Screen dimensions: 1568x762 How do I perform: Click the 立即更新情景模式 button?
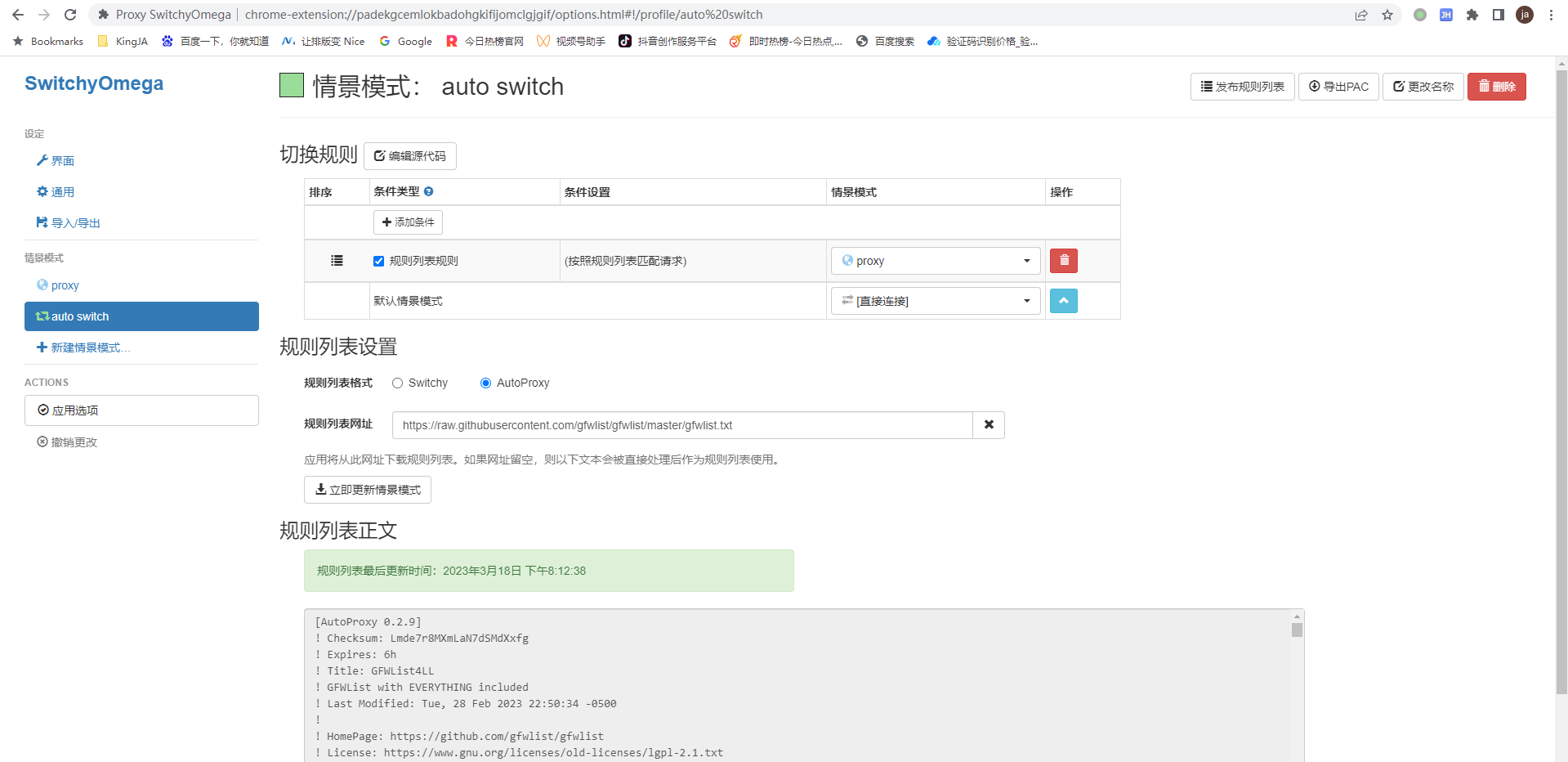[368, 490]
